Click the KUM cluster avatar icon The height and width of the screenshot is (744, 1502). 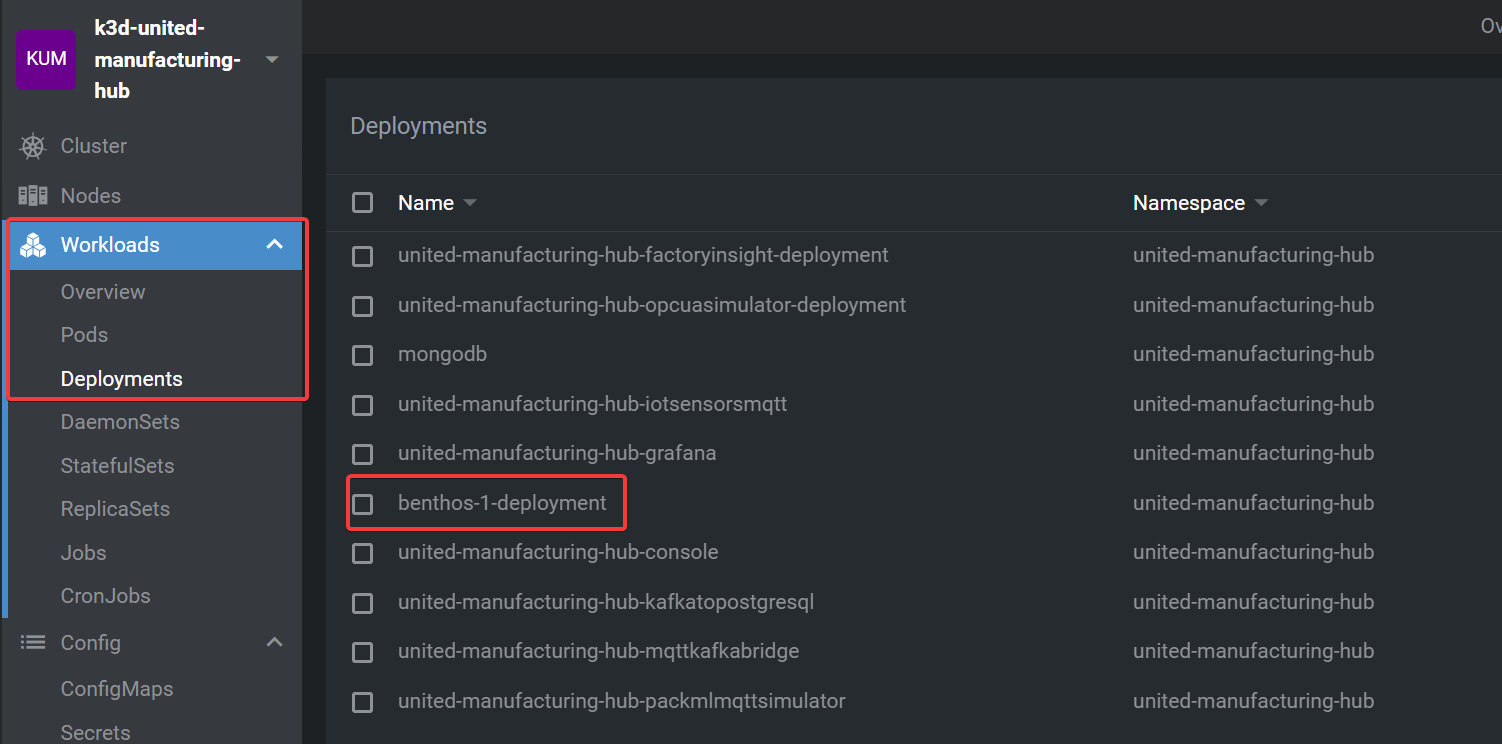[x=45, y=59]
